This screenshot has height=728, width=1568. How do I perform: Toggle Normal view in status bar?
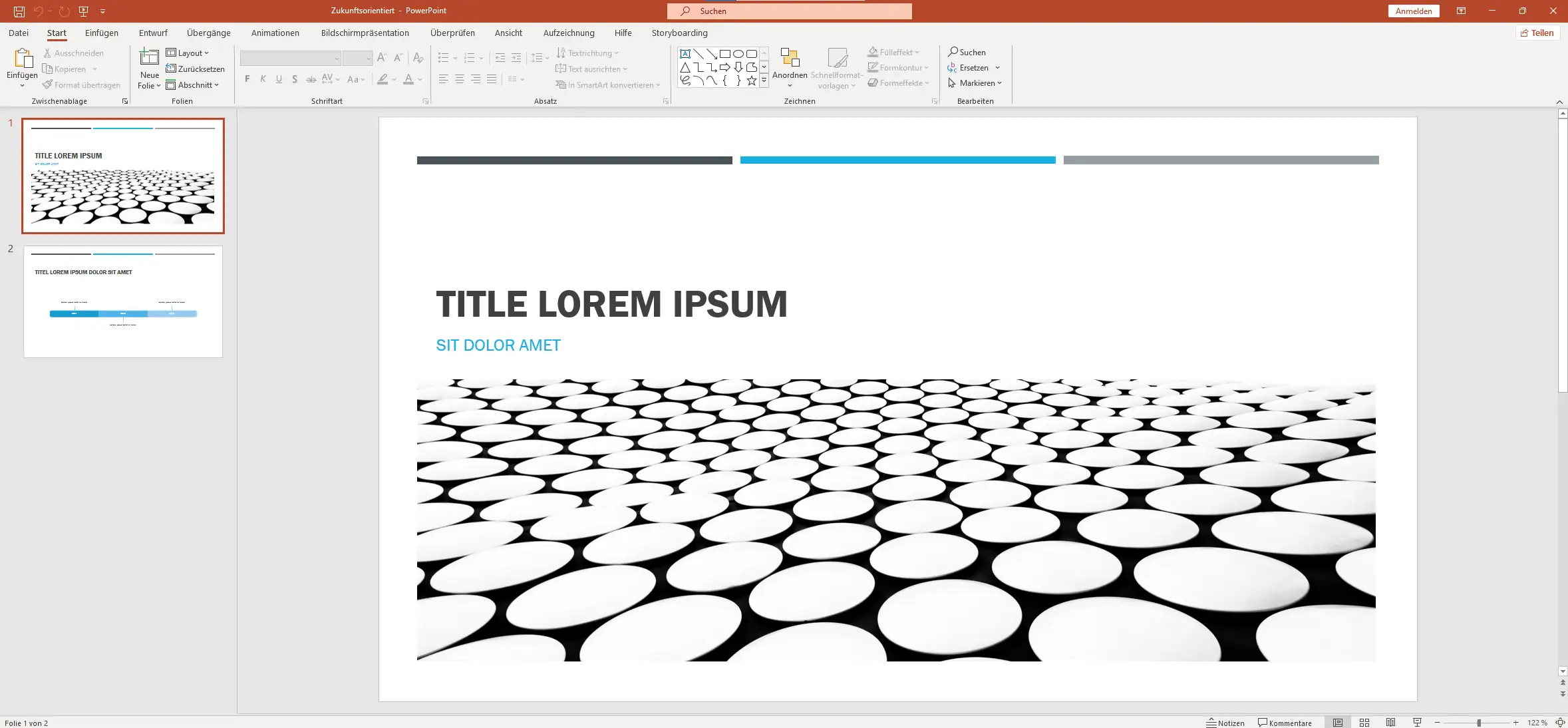(1338, 723)
